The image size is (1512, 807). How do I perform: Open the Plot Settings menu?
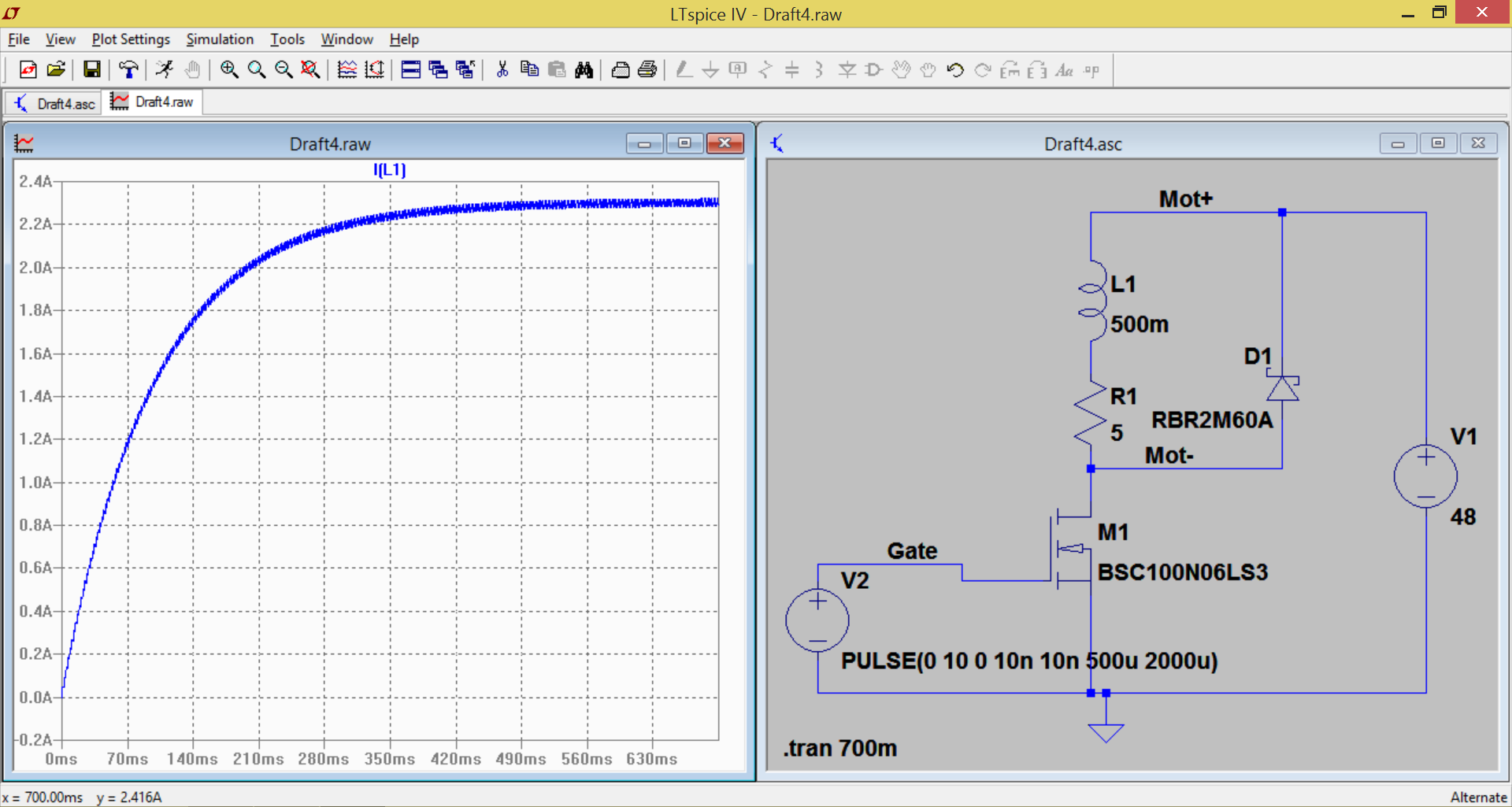coord(131,39)
